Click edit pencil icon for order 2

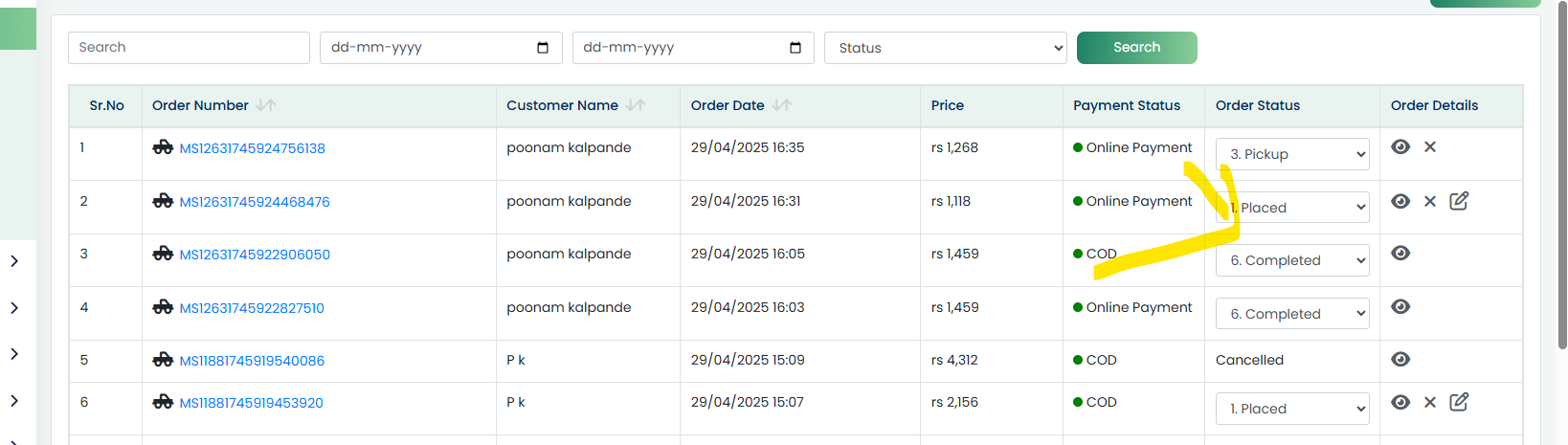[x=1459, y=201]
